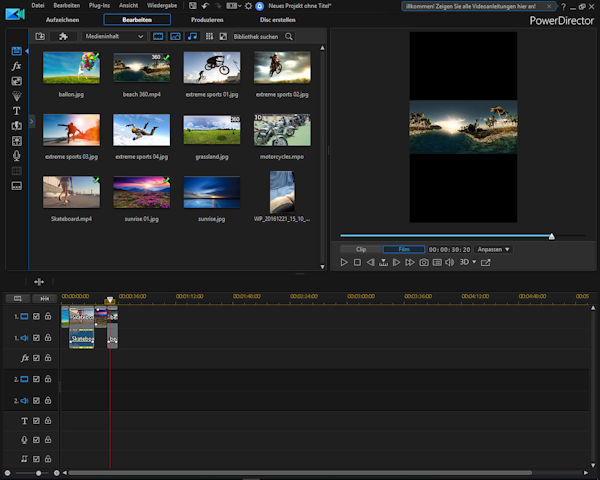Click the Stop button in preview
Image resolution: width=600 pixels, height=480 pixels.
[357, 262]
